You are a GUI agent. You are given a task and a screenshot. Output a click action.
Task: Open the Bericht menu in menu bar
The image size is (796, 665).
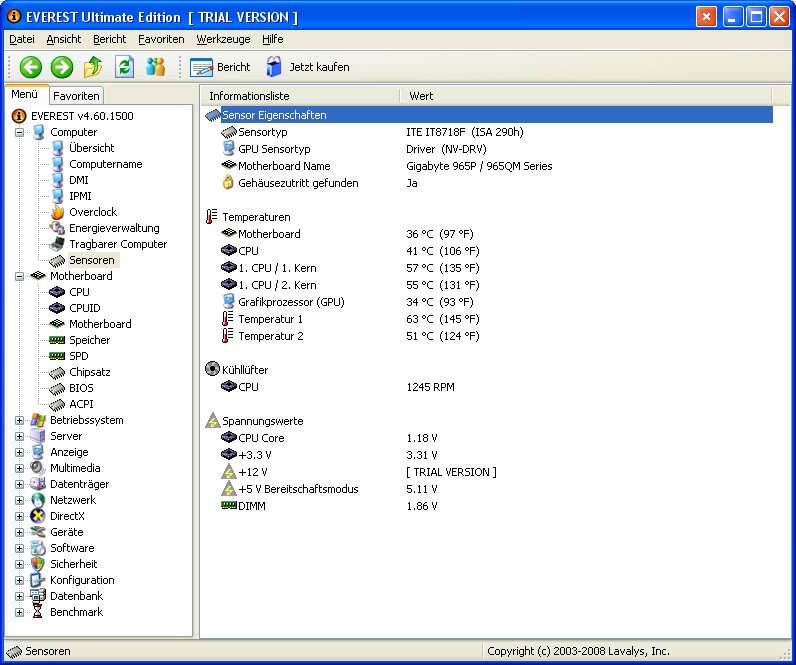coord(109,39)
